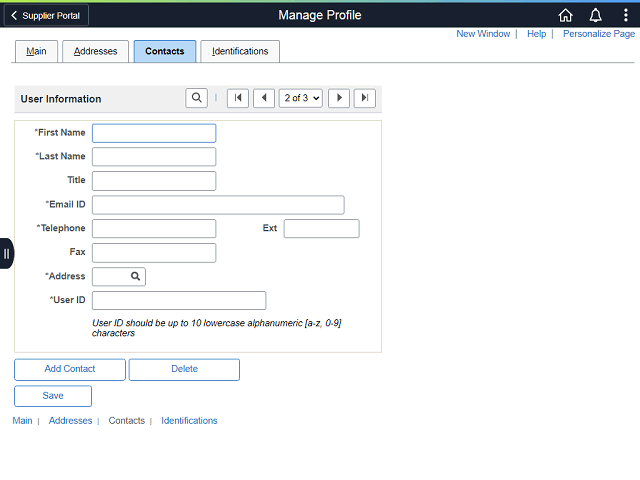This screenshot has height=480, width=640.
Task: Click the bottom Identifications link
Action: pos(189,421)
